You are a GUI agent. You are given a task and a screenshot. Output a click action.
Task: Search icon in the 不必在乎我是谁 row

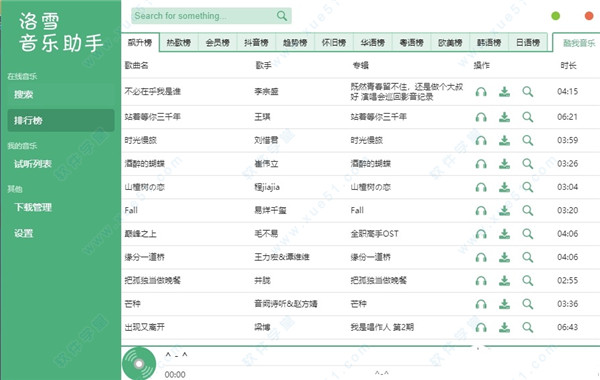(528, 92)
